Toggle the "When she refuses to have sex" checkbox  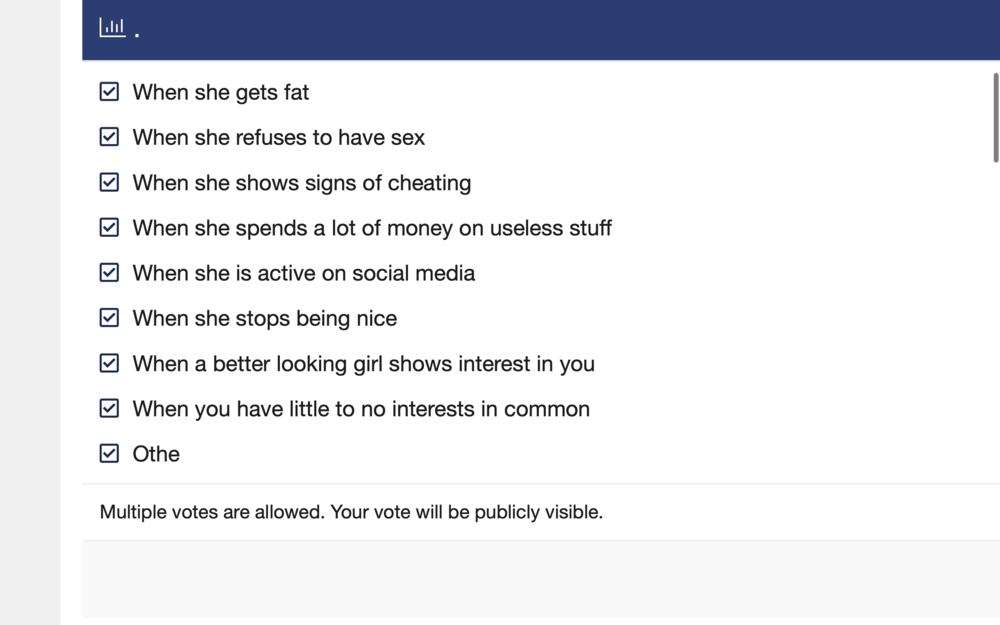click(x=110, y=137)
